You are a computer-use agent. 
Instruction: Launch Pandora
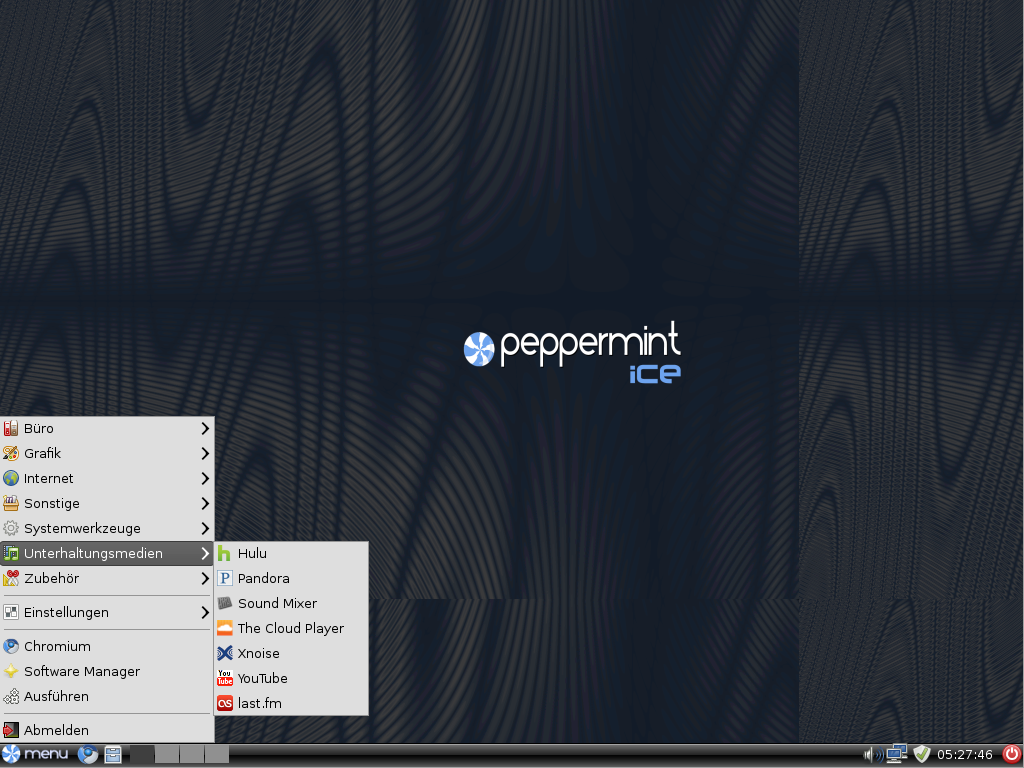click(x=265, y=578)
